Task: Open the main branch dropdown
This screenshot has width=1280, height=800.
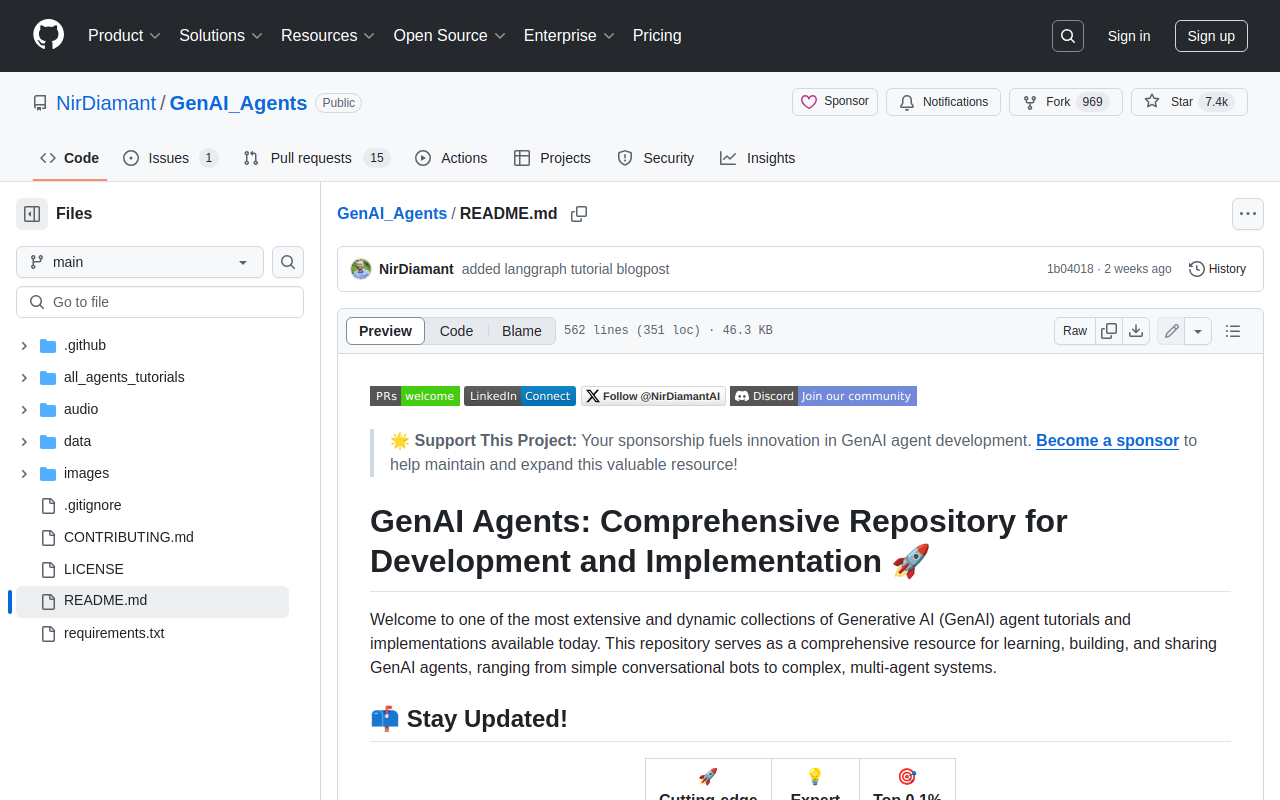Action: [x=140, y=262]
